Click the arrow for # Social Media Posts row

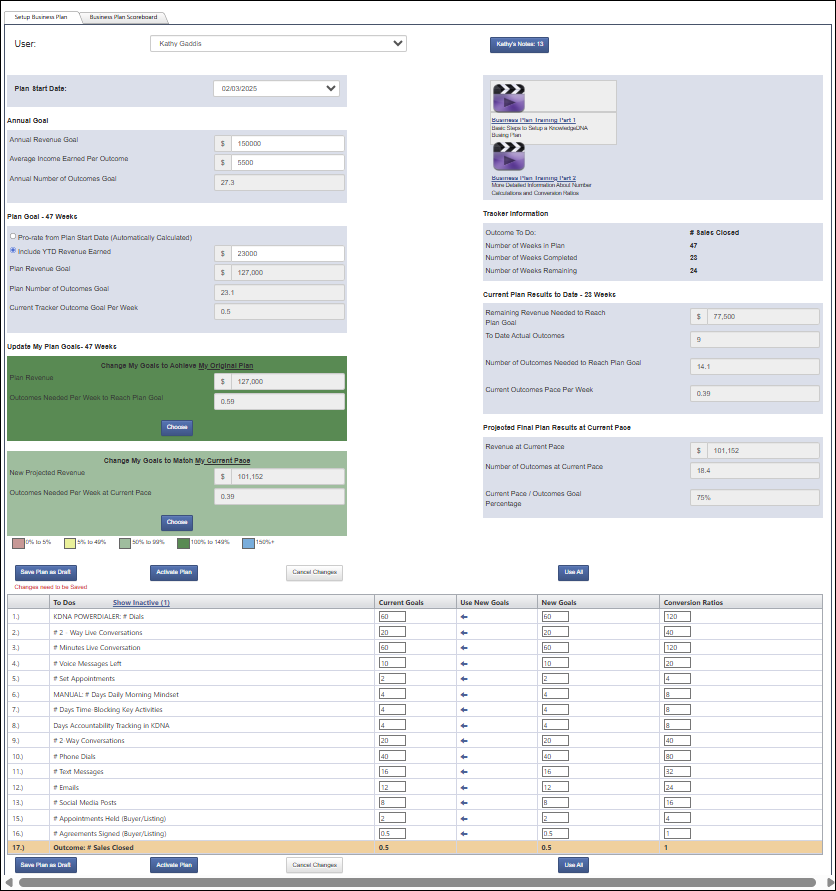tap(464, 802)
